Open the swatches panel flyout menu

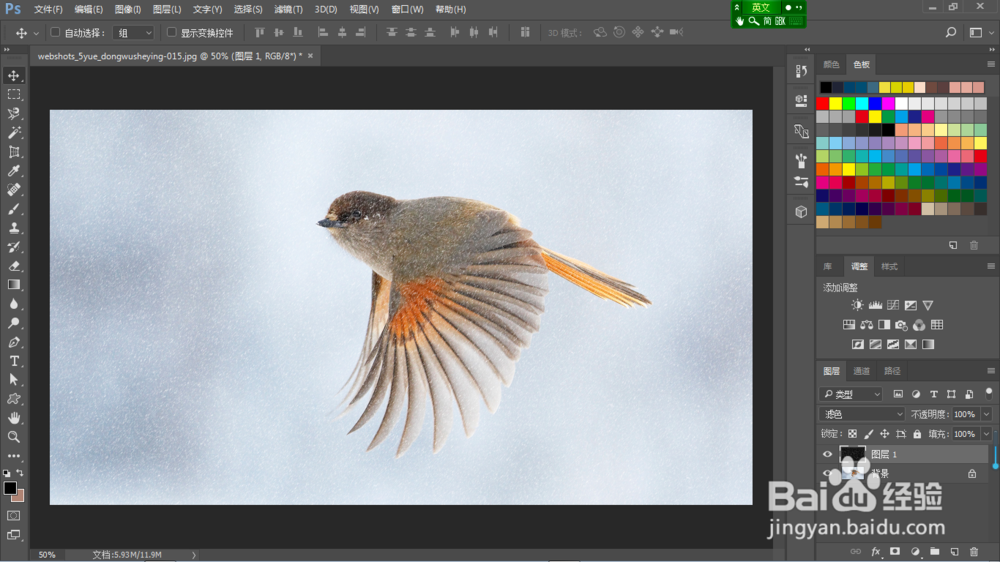coord(990,64)
